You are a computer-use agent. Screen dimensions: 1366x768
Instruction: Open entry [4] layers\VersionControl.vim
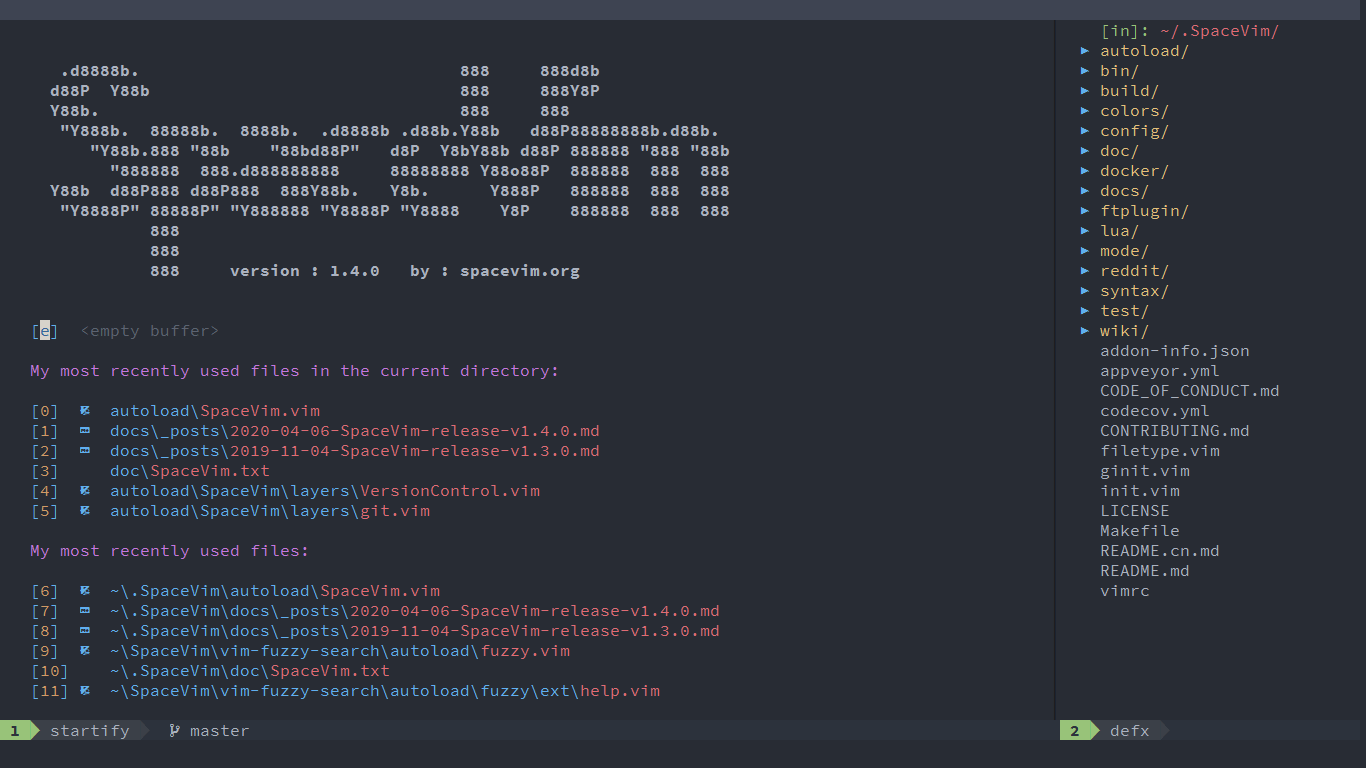click(285, 490)
